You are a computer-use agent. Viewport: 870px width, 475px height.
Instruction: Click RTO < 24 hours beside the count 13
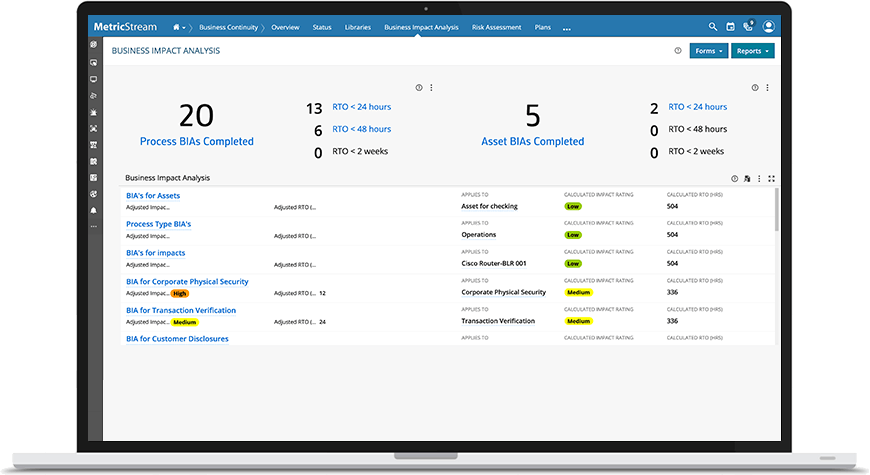[x=362, y=107]
